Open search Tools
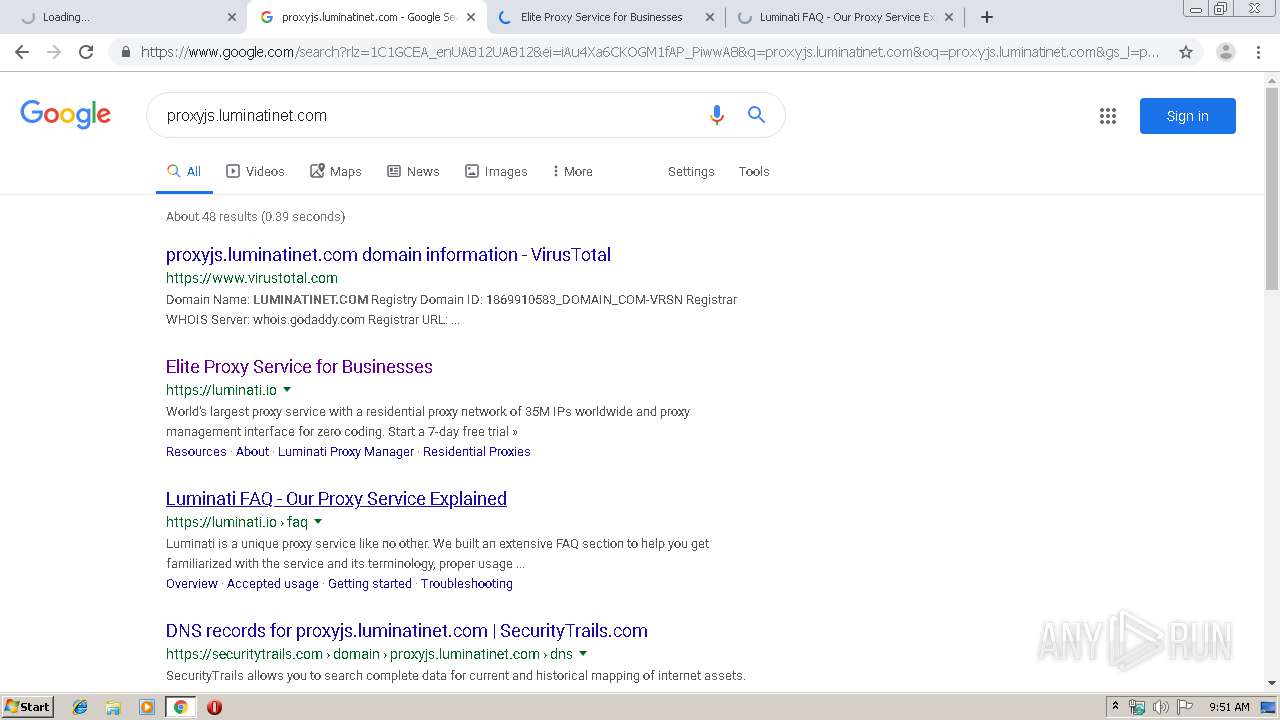This screenshot has height=720, width=1280. click(754, 171)
